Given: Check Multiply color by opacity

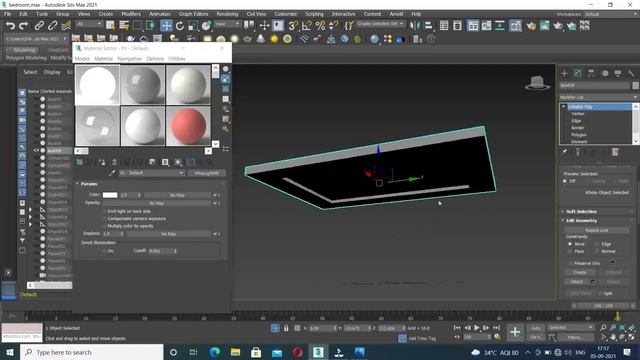Looking at the screenshot, I should click(x=104, y=226).
